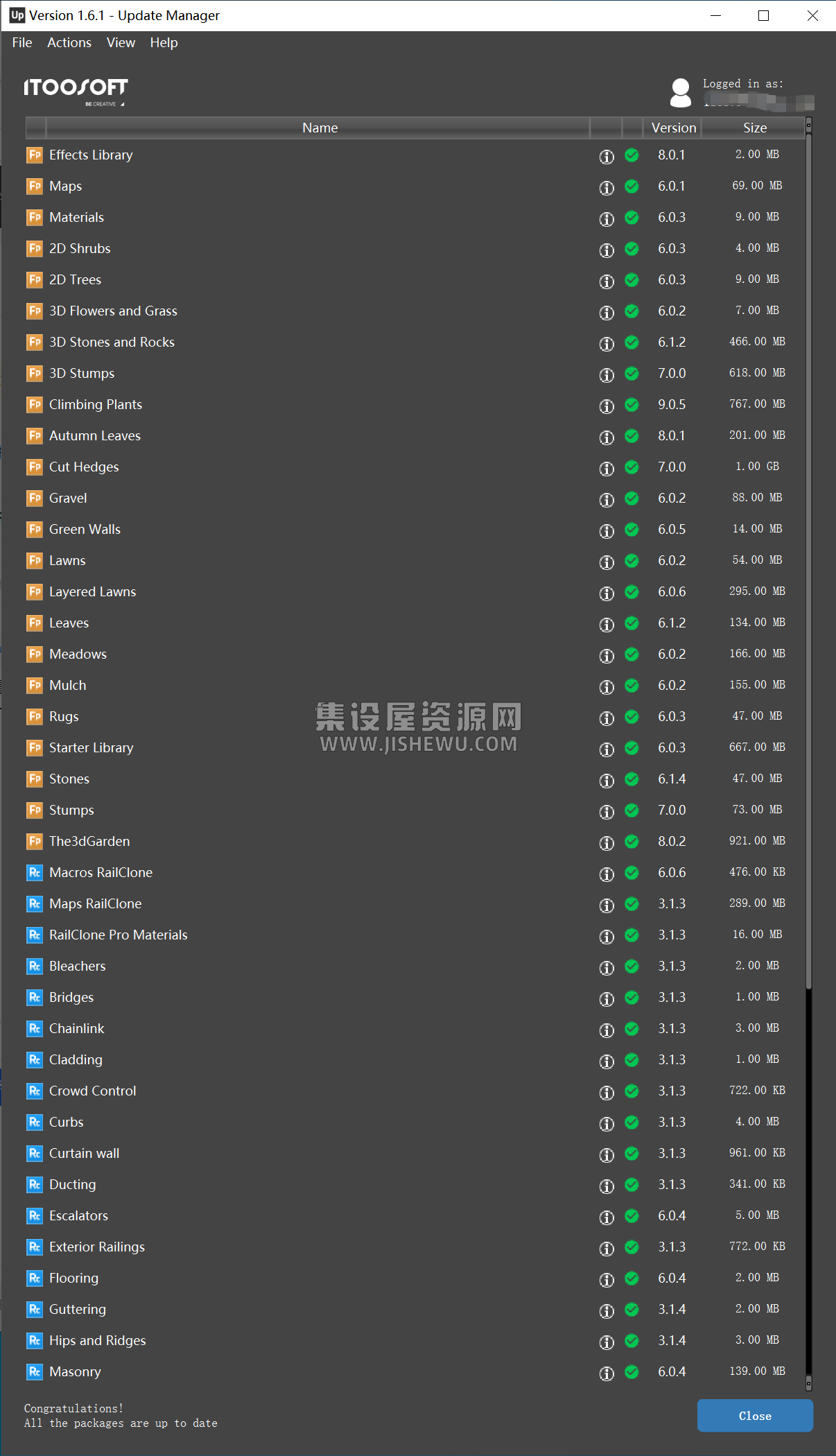
Task: View info for the Masonry package
Action: click(x=607, y=1373)
